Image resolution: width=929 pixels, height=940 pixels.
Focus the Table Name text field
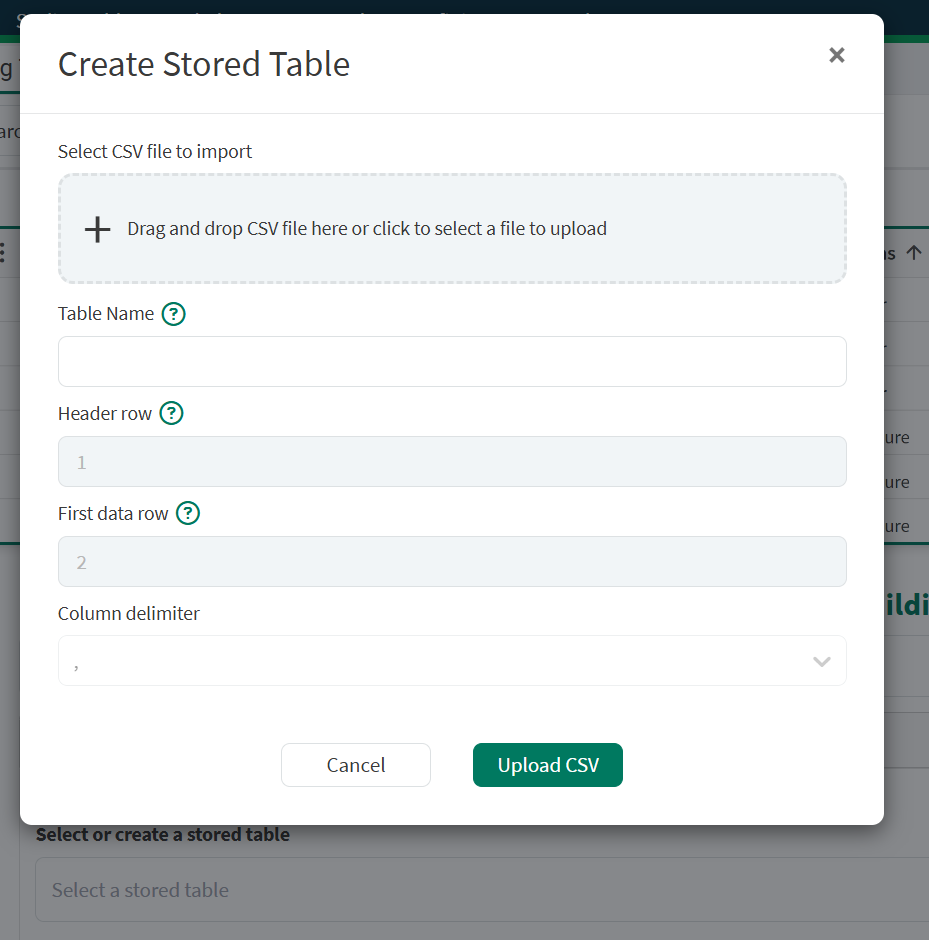(x=452, y=362)
